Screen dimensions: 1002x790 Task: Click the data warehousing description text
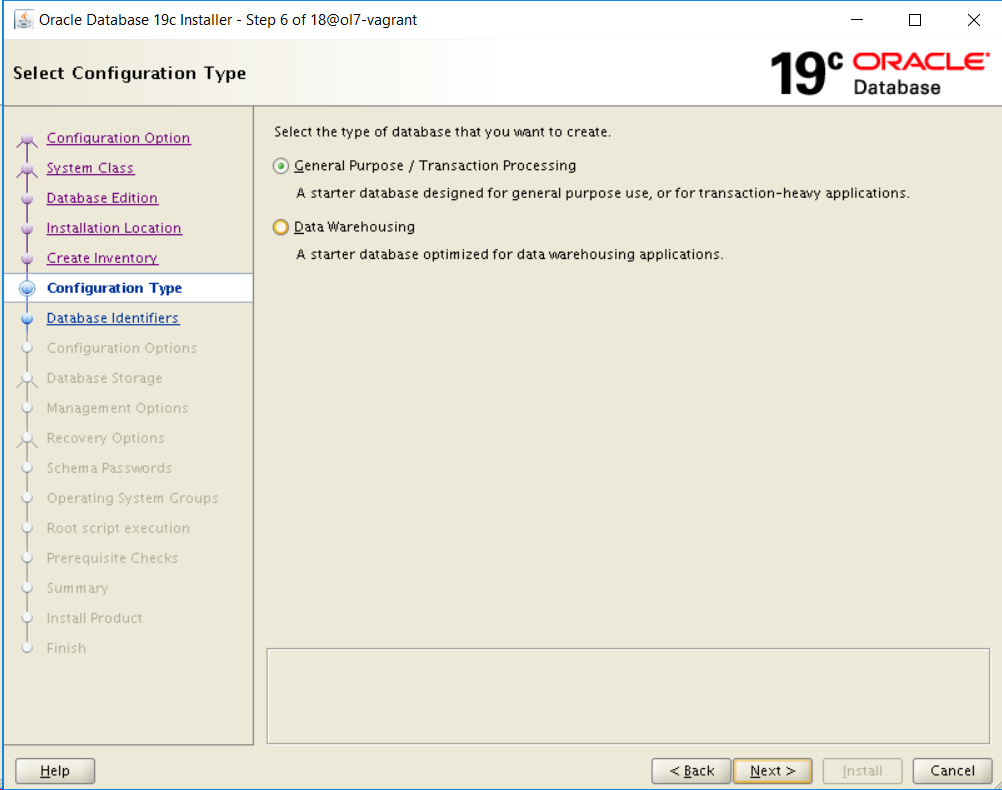pyautogui.click(x=510, y=254)
